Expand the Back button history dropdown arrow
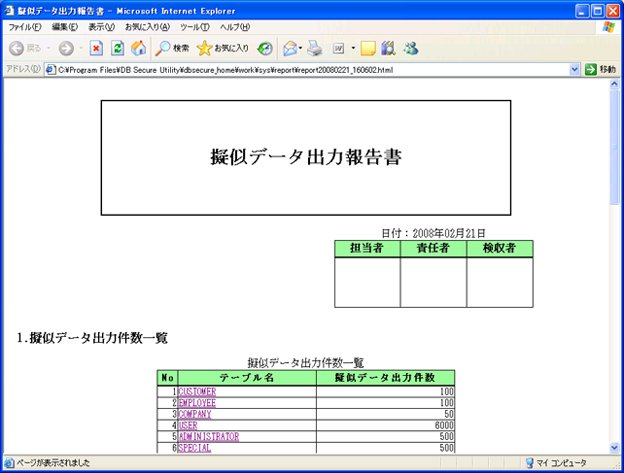Viewport: 624px width, 473px height. coord(49,49)
